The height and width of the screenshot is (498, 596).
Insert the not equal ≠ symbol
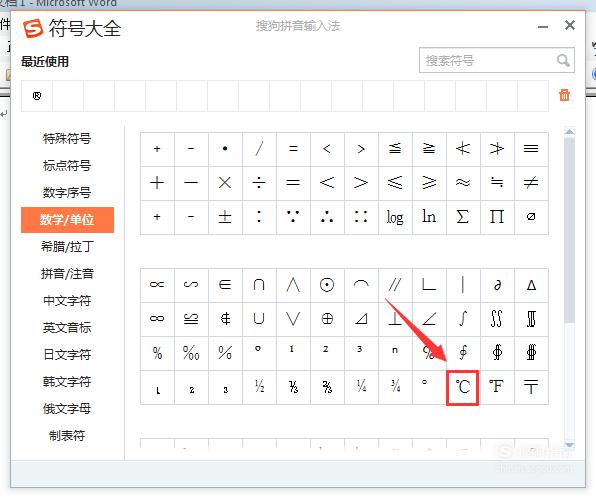click(531, 183)
